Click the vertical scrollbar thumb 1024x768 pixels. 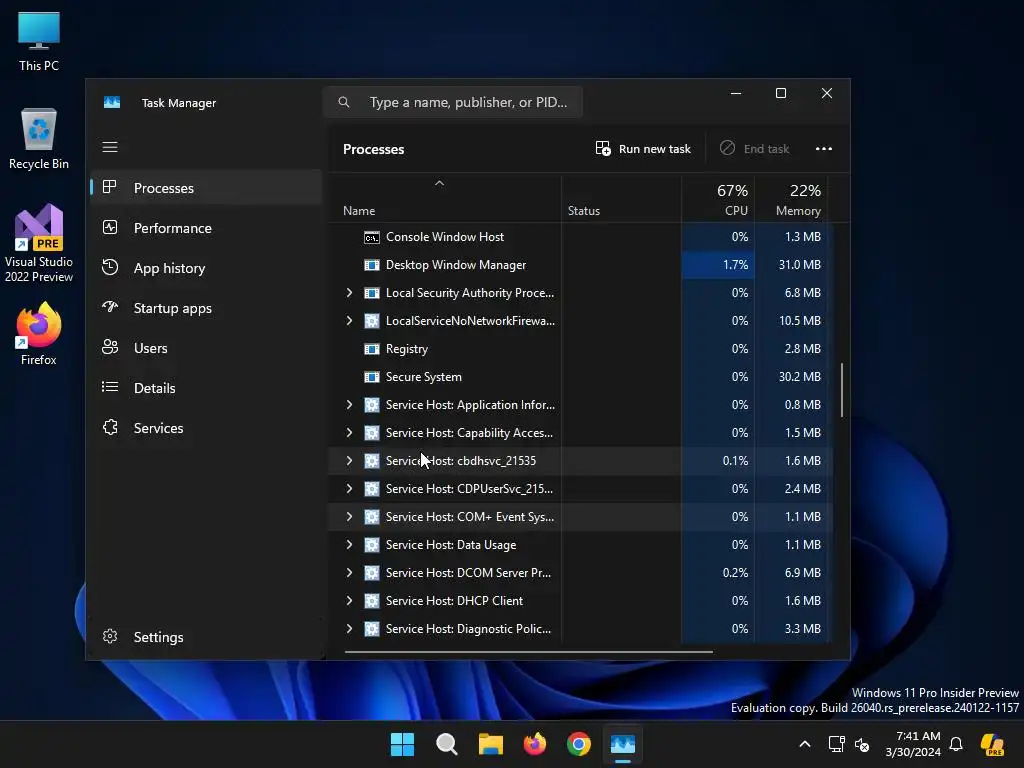point(842,390)
